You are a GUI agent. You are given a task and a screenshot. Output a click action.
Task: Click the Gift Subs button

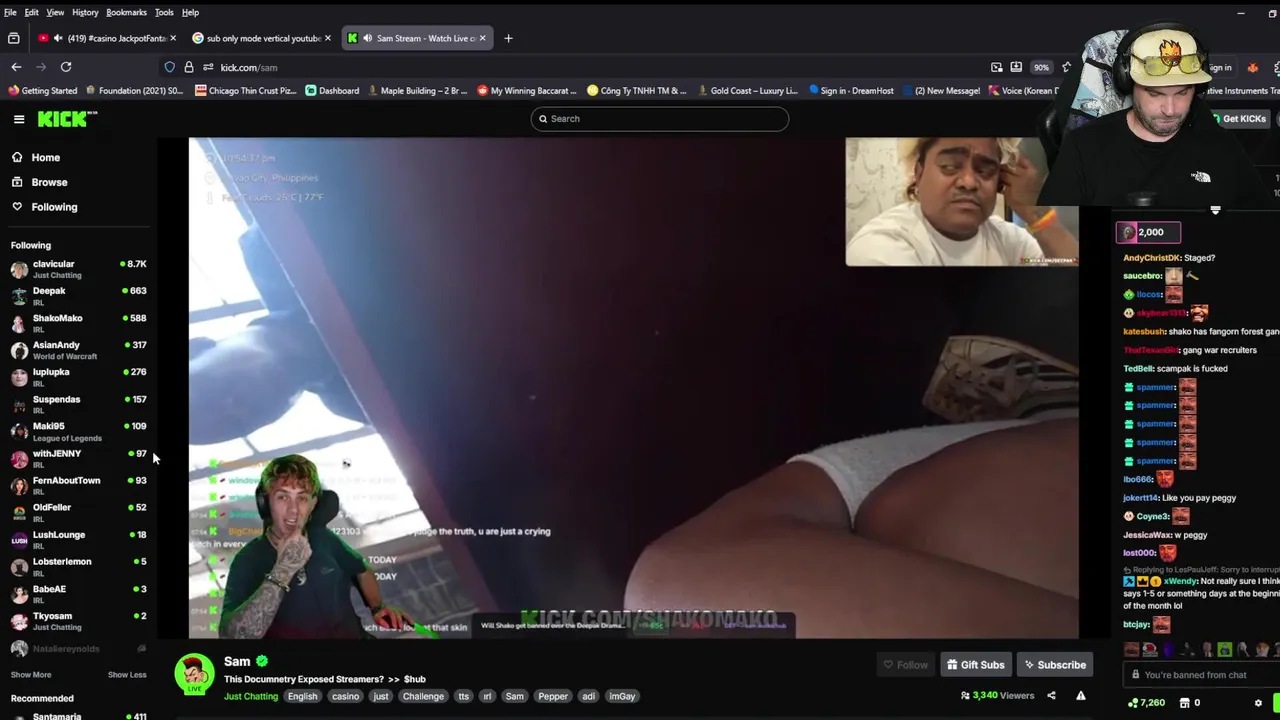pyautogui.click(x=975, y=665)
